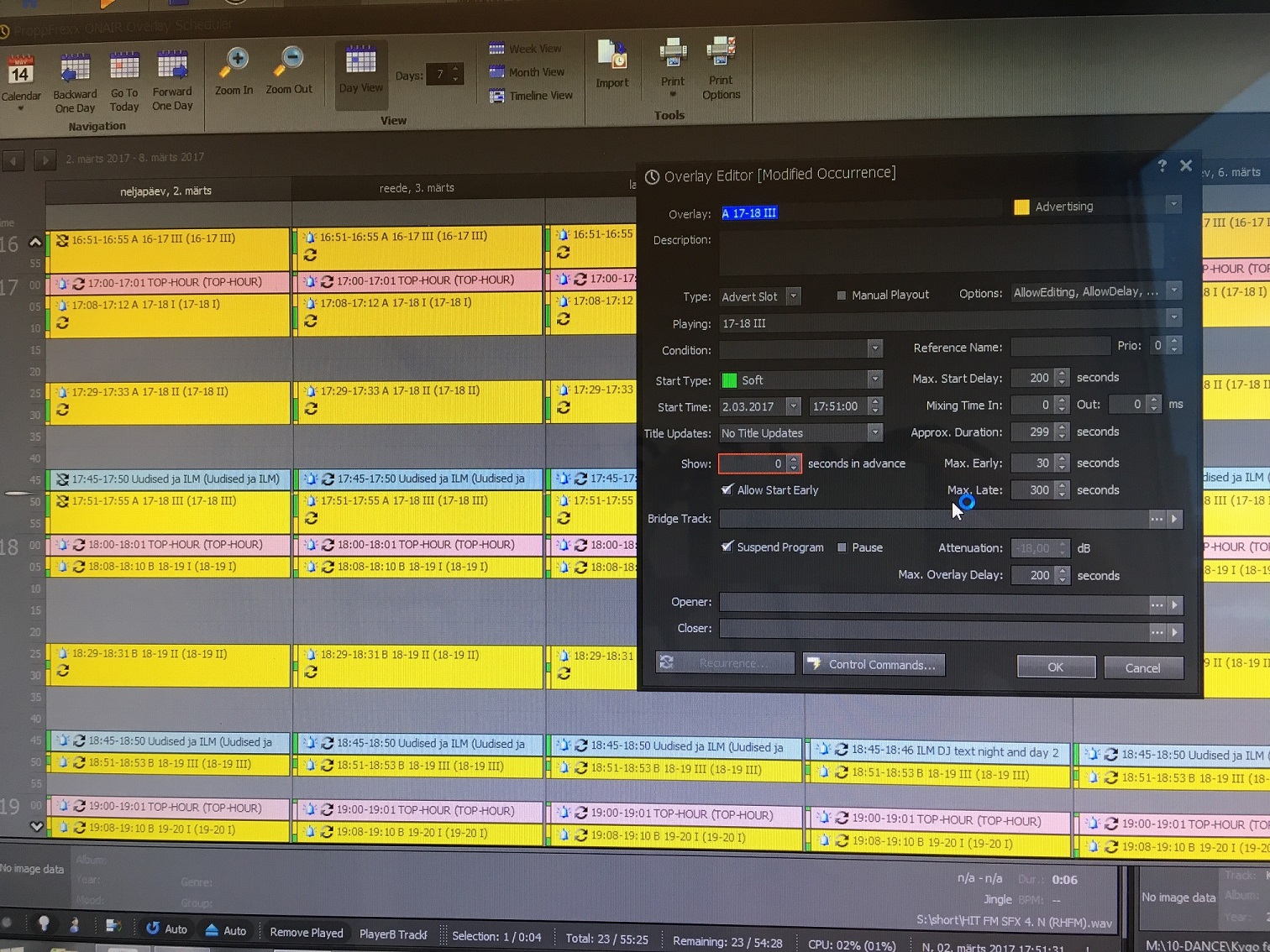Disable the Suspend Program checkbox
This screenshot has height=952, width=1270.
727,547
